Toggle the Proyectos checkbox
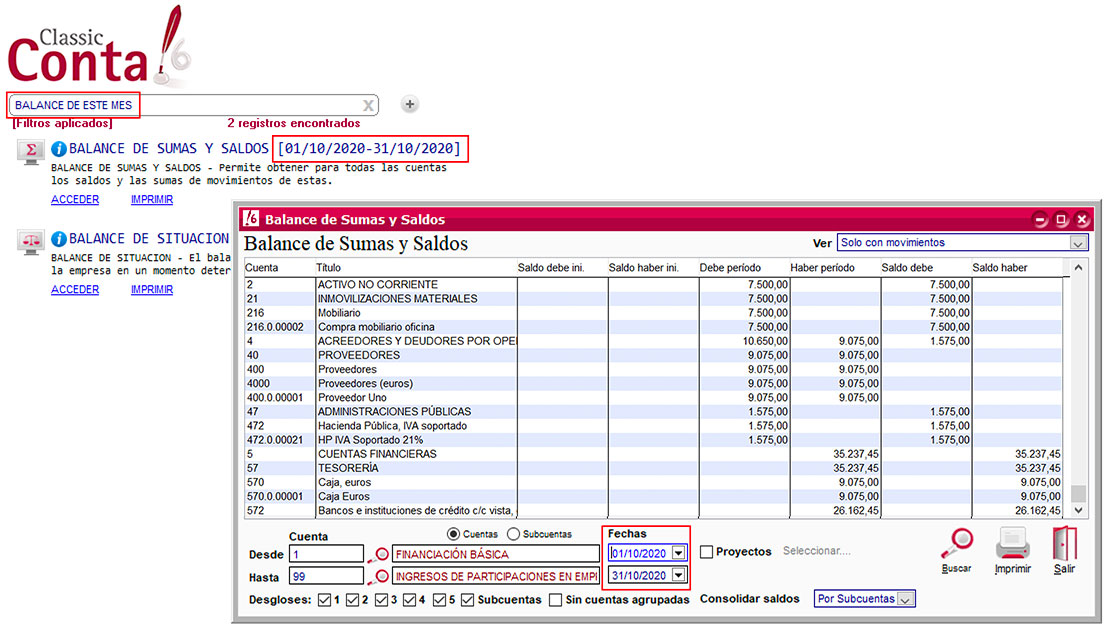1105x625 pixels. click(x=706, y=552)
